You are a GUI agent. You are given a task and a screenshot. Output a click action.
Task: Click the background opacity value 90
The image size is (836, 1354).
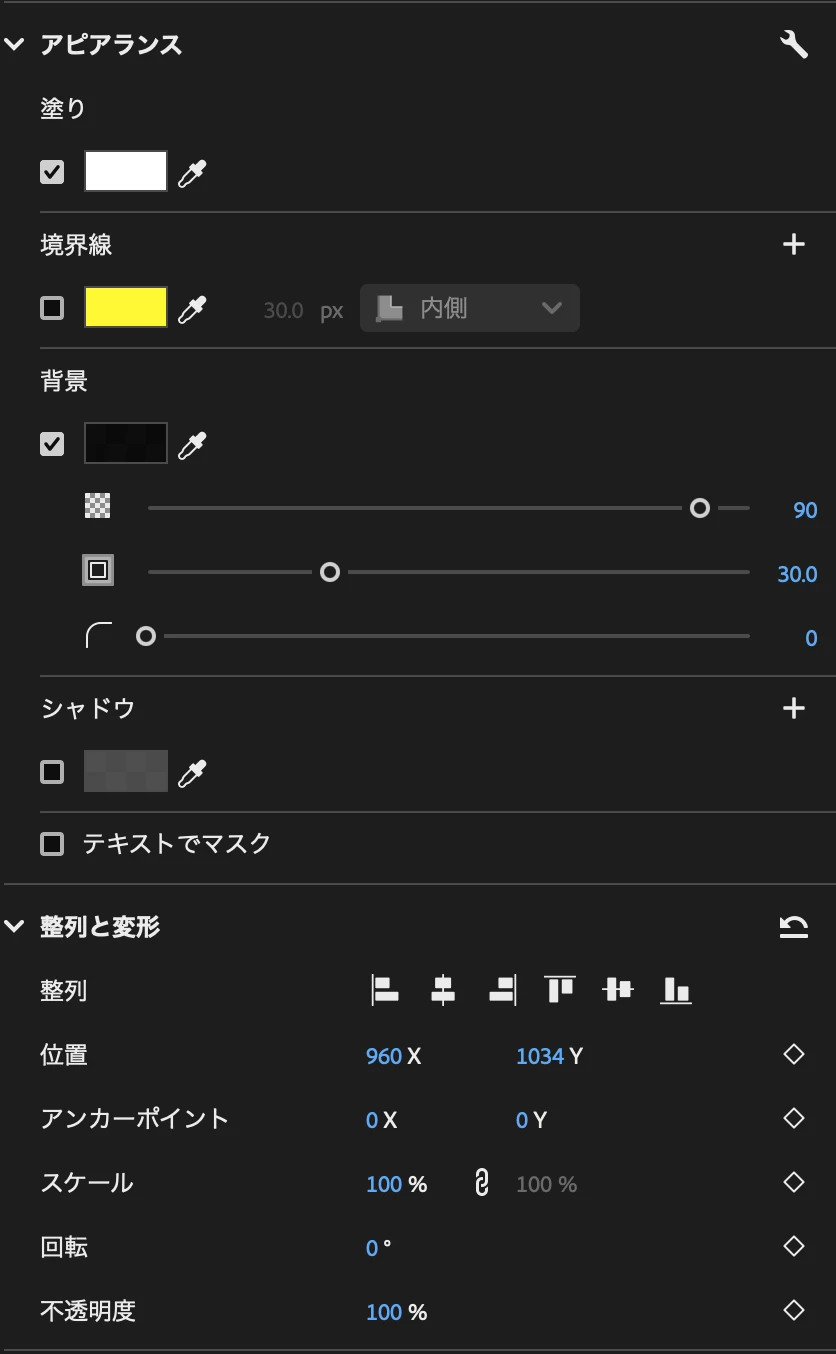click(805, 510)
